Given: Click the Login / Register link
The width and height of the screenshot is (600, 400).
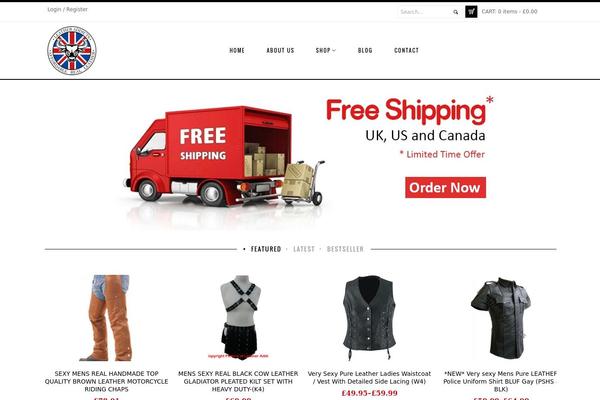Looking at the screenshot, I should [67, 9].
